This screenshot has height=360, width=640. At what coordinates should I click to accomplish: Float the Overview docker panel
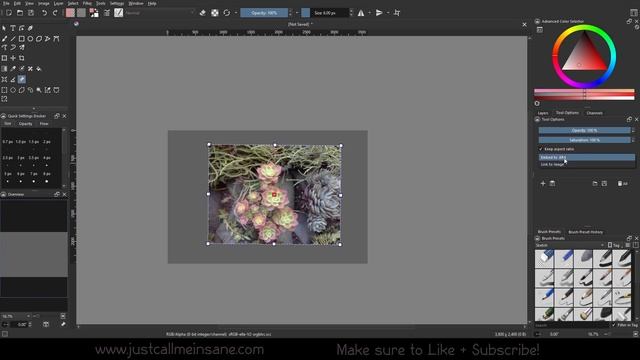(x=57, y=195)
